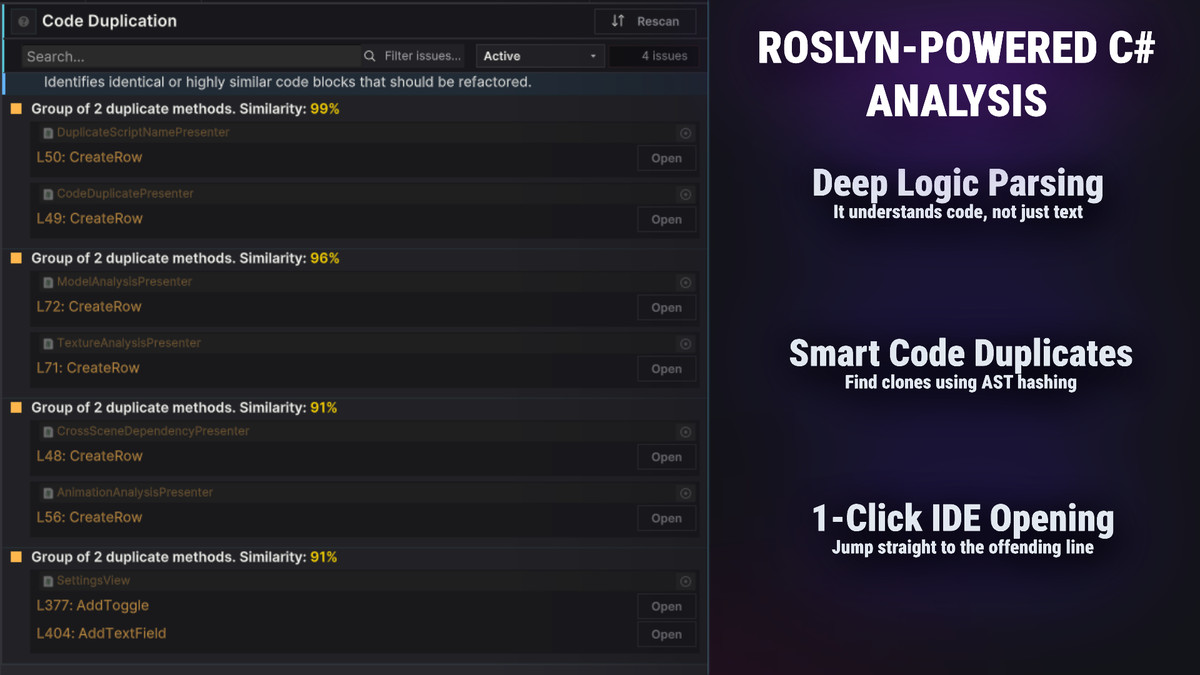The width and height of the screenshot is (1200, 675).
Task: Click the circle icon on the CodeDuplicatePresenter row
Action: [x=685, y=194]
